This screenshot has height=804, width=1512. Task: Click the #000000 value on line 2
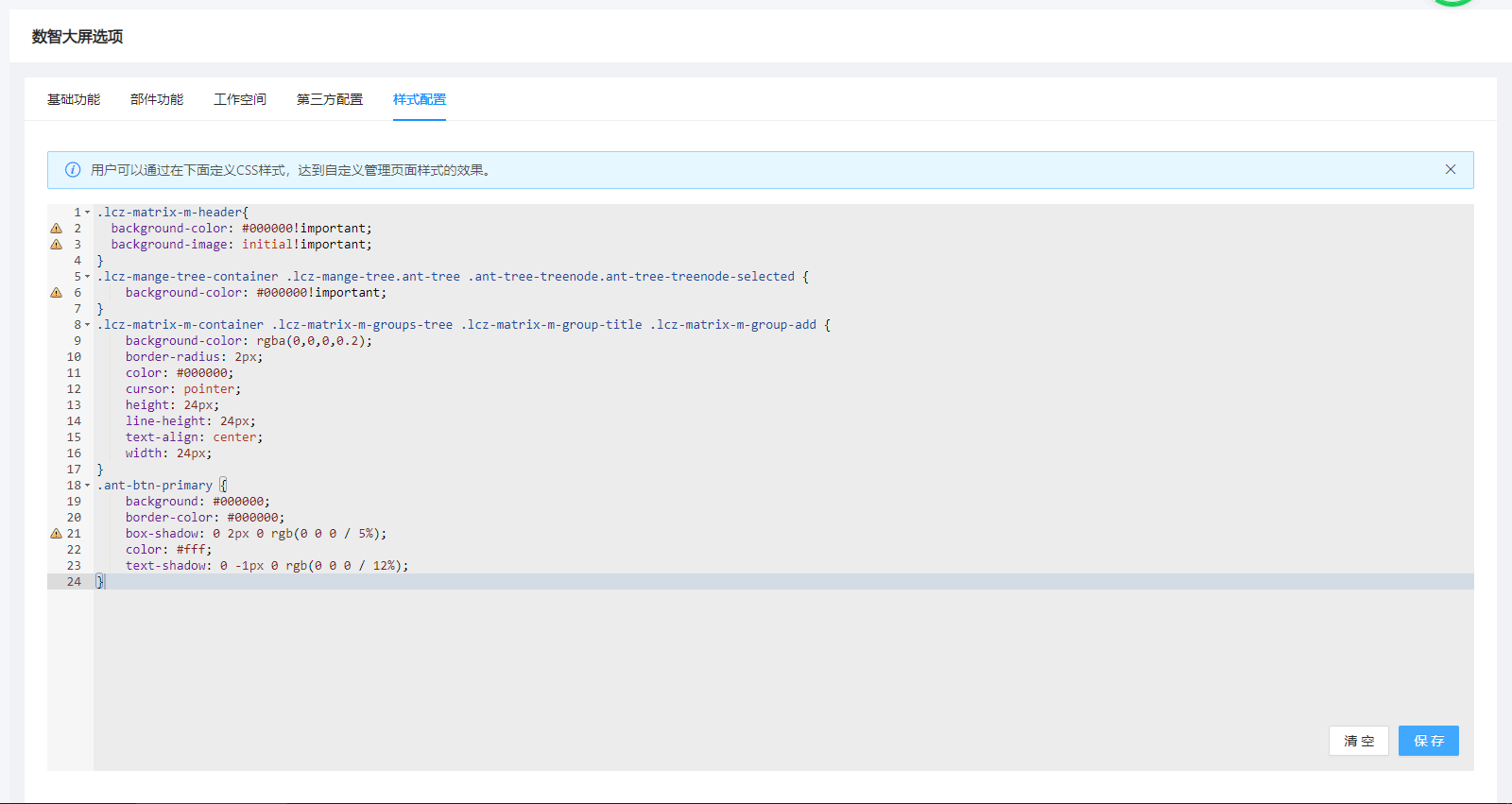point(267,229)
